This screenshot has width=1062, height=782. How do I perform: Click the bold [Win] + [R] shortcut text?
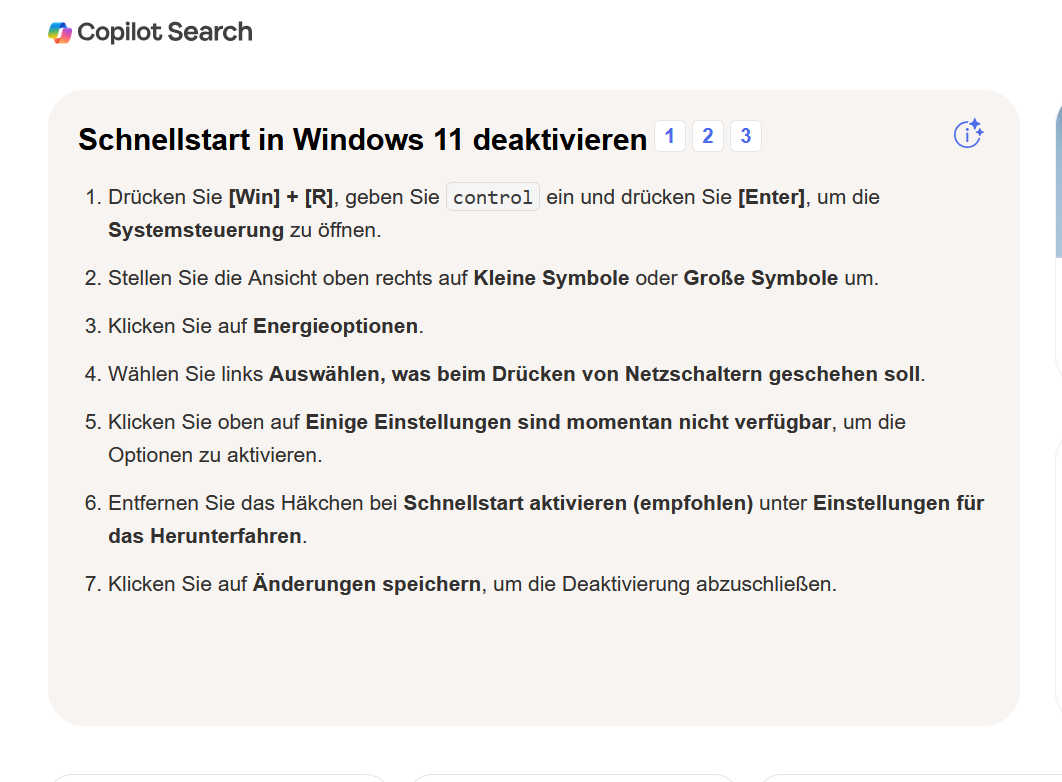tap(281, 197)
